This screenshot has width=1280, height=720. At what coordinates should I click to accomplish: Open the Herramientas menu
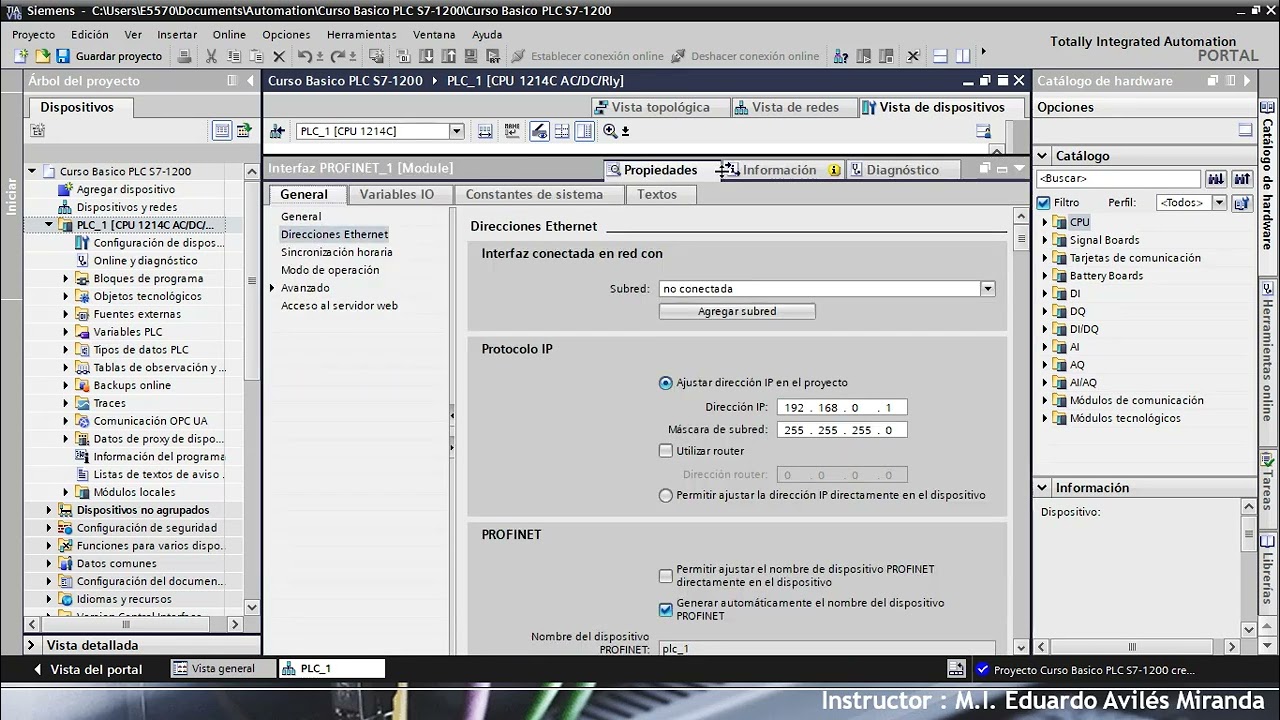(361, 34)
